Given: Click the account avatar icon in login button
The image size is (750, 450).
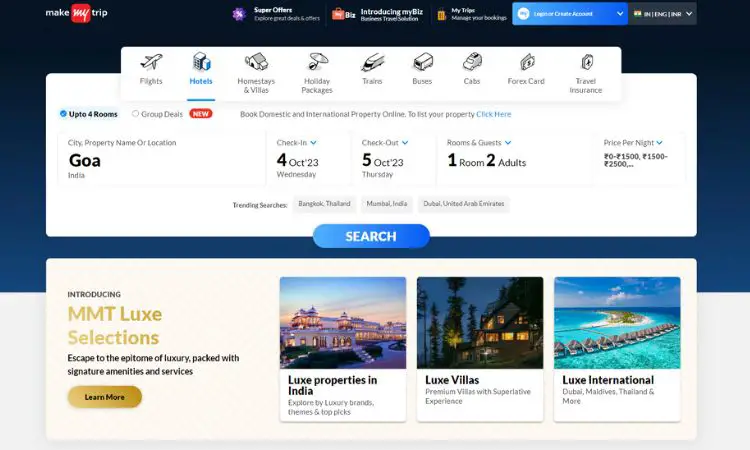Looking at the screenshot, I should [x=523, y=14].
